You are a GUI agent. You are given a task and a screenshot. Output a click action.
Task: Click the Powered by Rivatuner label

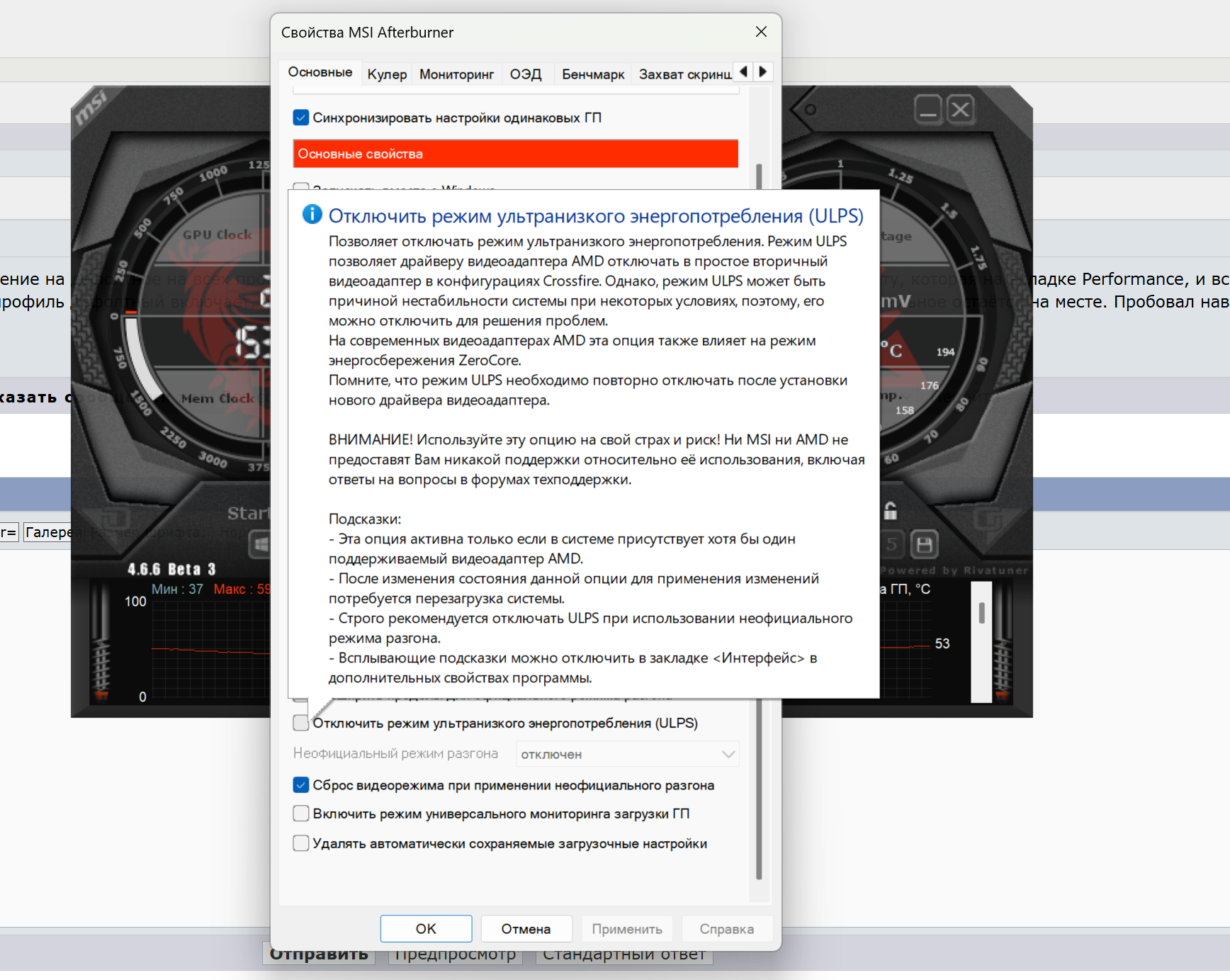point(953,570)
